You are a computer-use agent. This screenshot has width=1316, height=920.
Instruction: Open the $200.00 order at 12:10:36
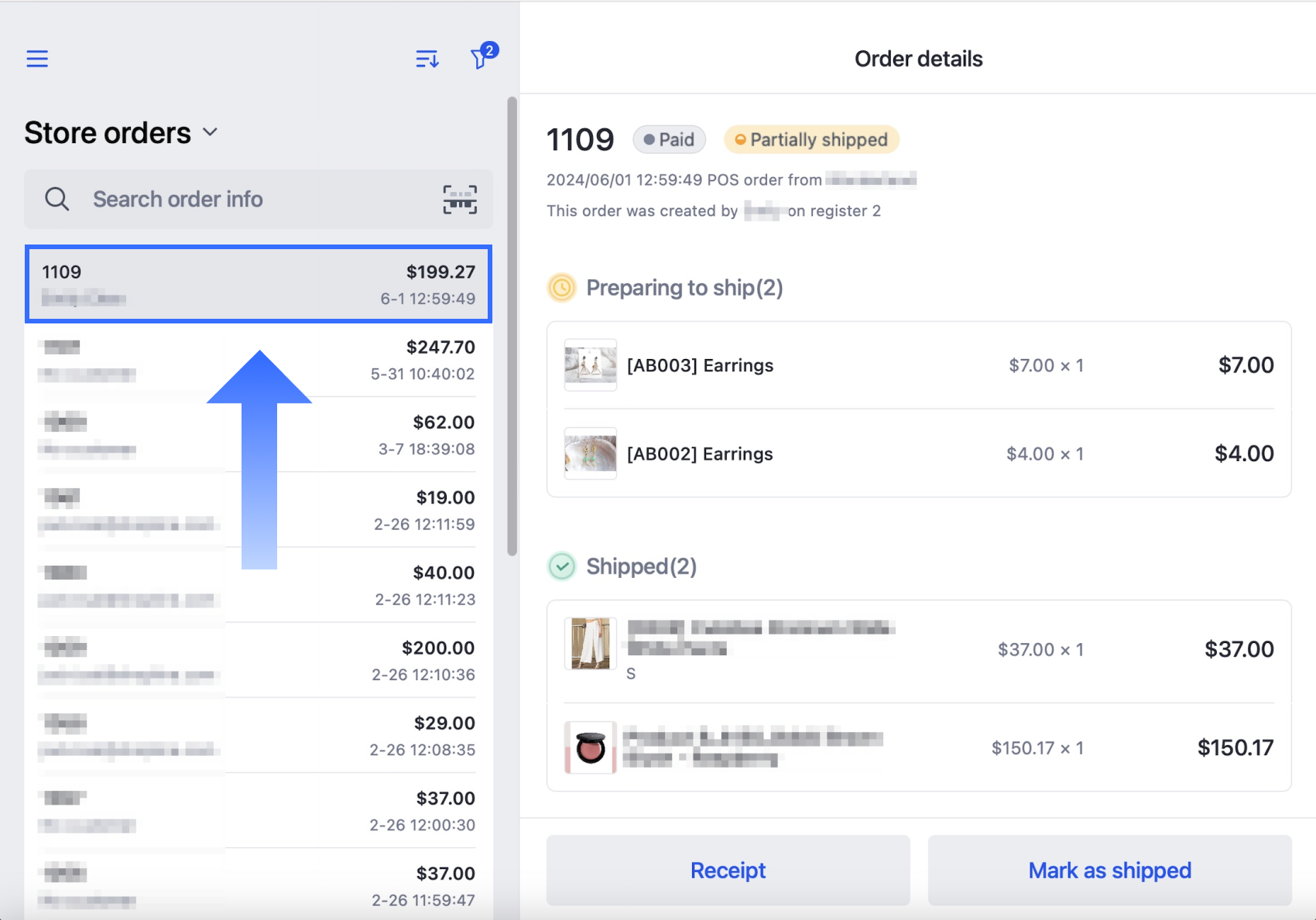click(259, 660)
